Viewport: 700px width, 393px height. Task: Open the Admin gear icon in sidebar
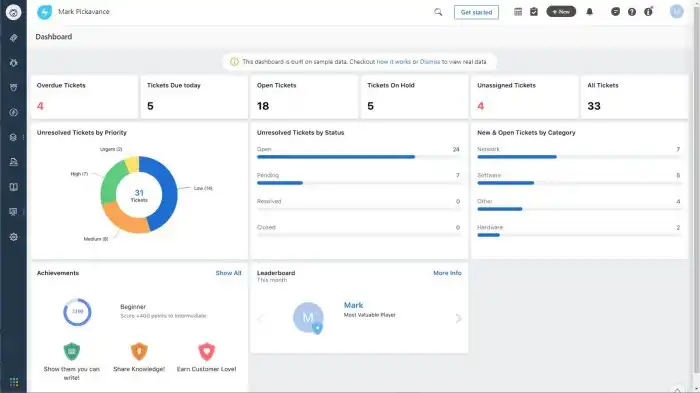pos(13,237)
